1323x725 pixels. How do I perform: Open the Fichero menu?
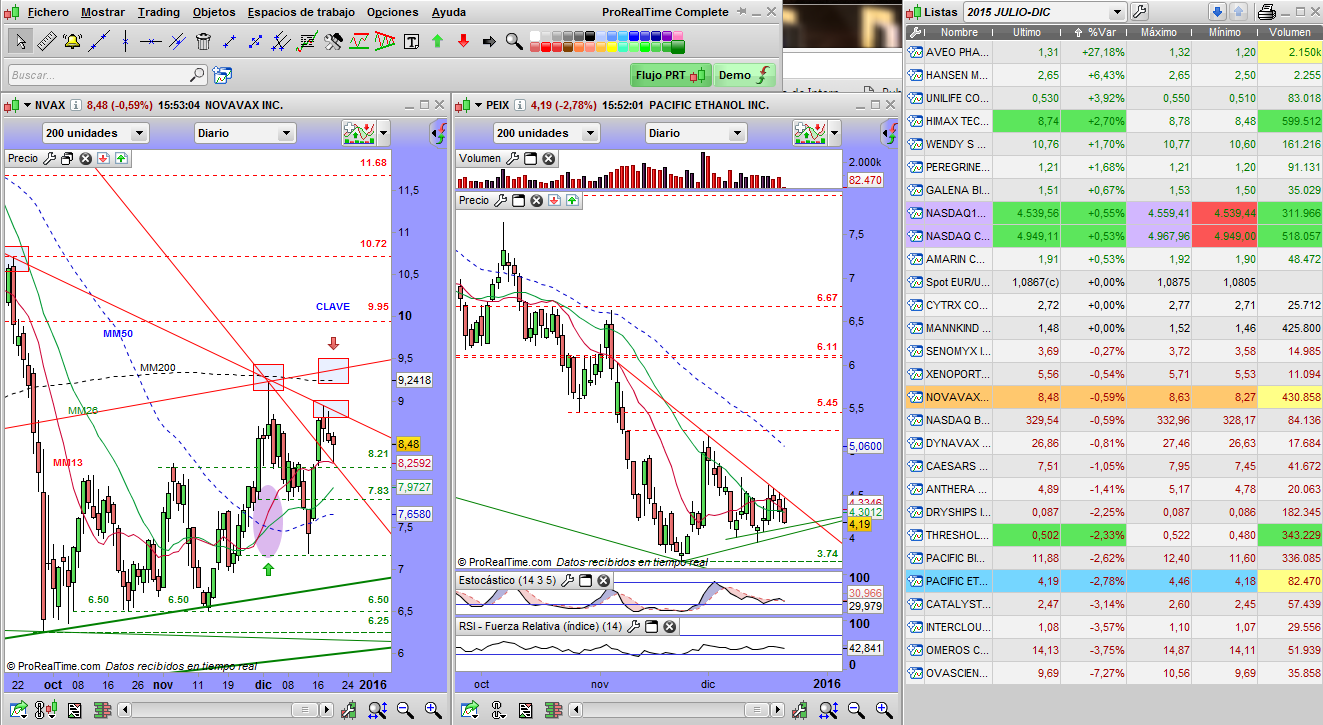48,12
